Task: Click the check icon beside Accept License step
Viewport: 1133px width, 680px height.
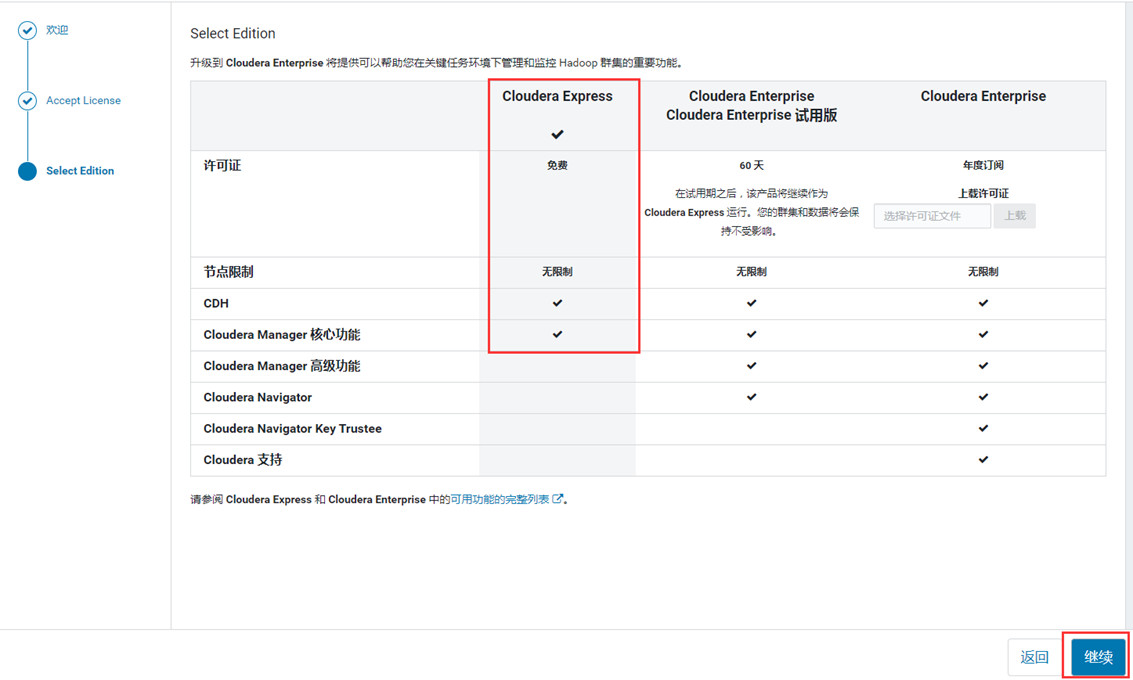Action: (27, 100)
